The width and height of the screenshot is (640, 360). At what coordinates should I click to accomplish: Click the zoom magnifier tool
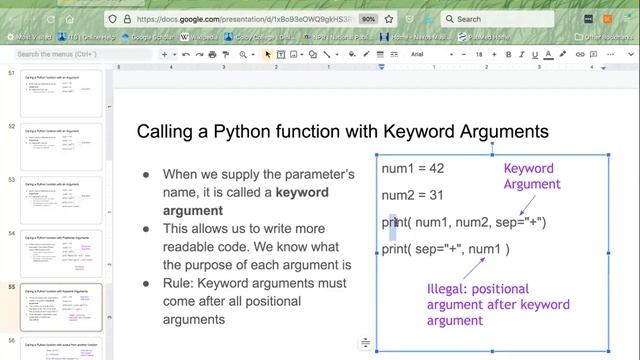tap(243, 54)
